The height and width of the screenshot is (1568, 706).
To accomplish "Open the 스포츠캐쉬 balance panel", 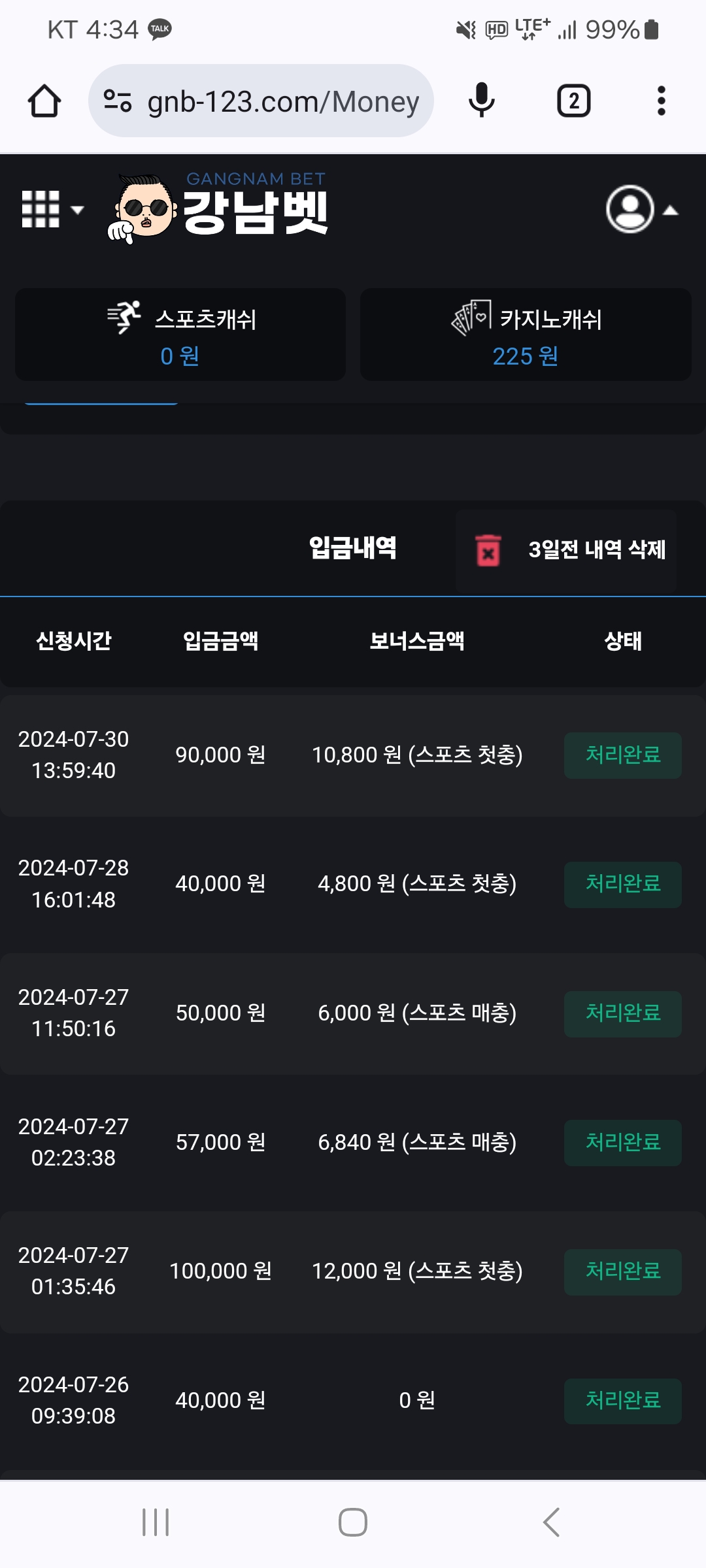I will coord(180,335).
